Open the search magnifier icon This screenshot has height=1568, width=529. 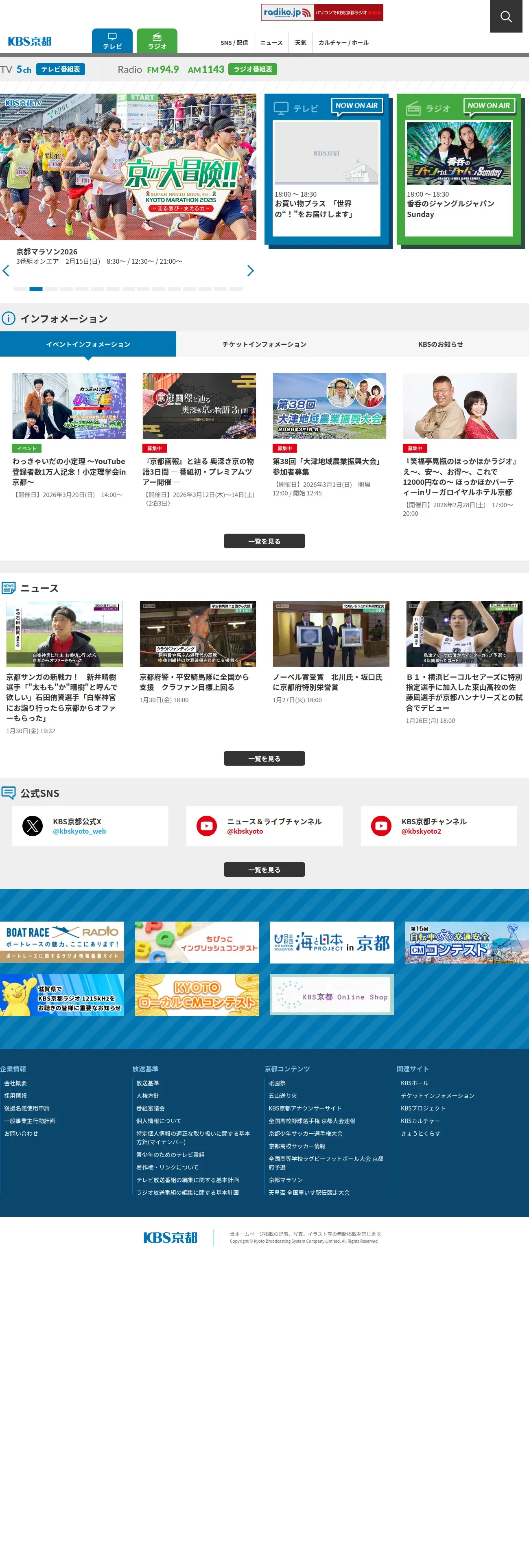(x=506, y=16)
